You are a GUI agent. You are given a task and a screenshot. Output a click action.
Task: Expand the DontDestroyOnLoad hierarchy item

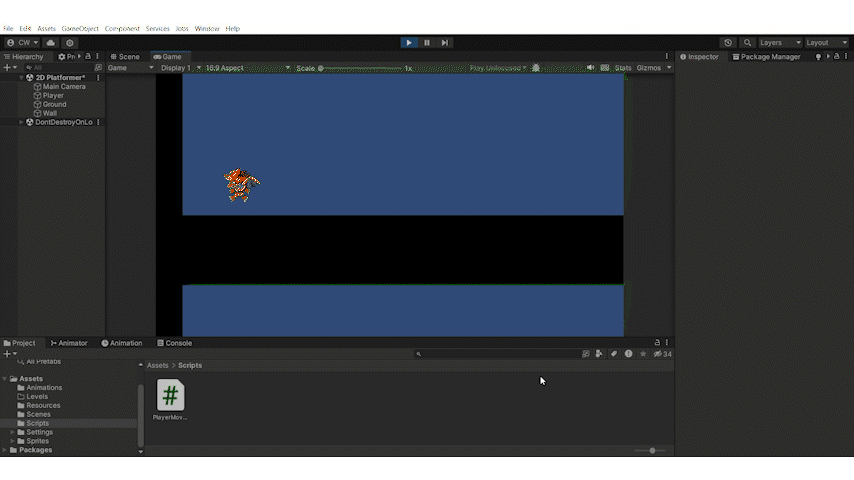click(21, 122)
